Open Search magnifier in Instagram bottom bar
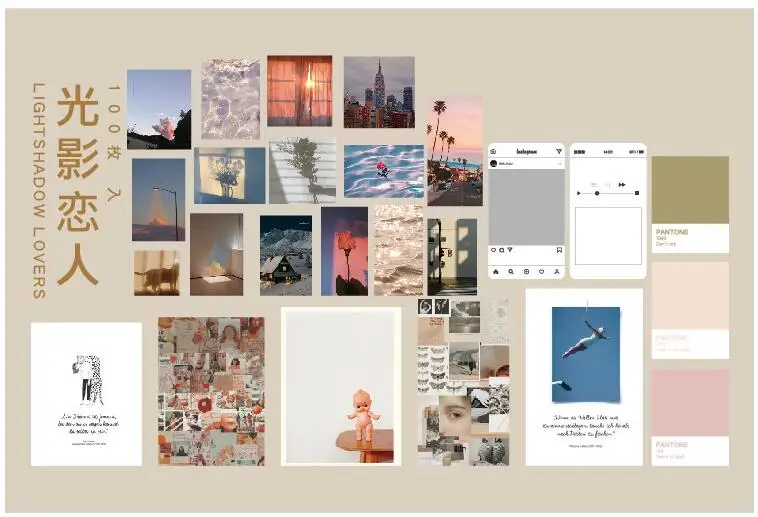The width and height of the screenshot is (758, 517). click(511, 272)
